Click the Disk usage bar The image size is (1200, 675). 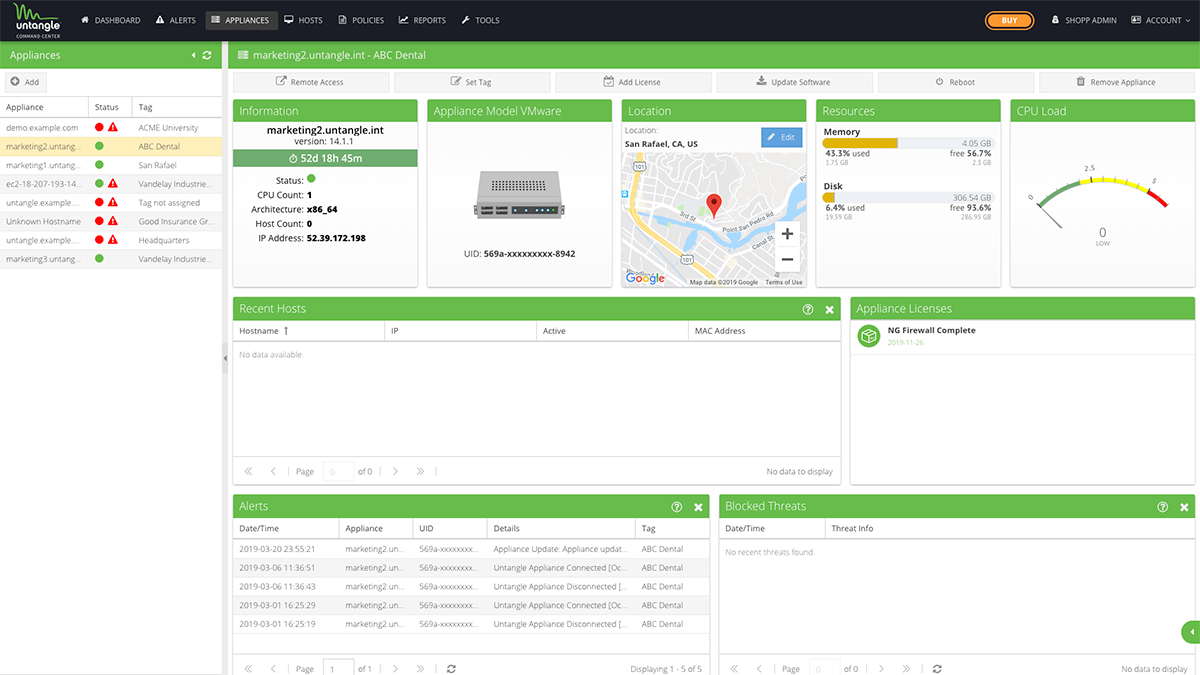coord(908,198)
